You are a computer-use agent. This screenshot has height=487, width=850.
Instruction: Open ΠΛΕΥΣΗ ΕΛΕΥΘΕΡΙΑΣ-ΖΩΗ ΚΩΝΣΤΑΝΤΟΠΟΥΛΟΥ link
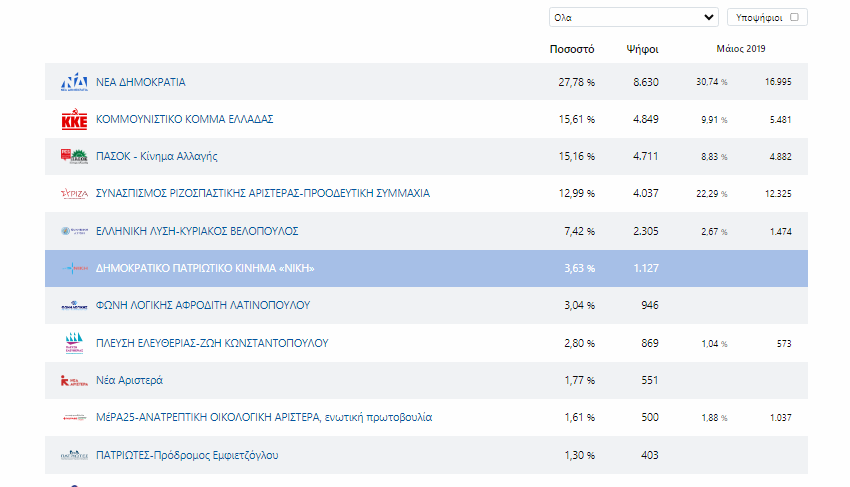point(212,343)
